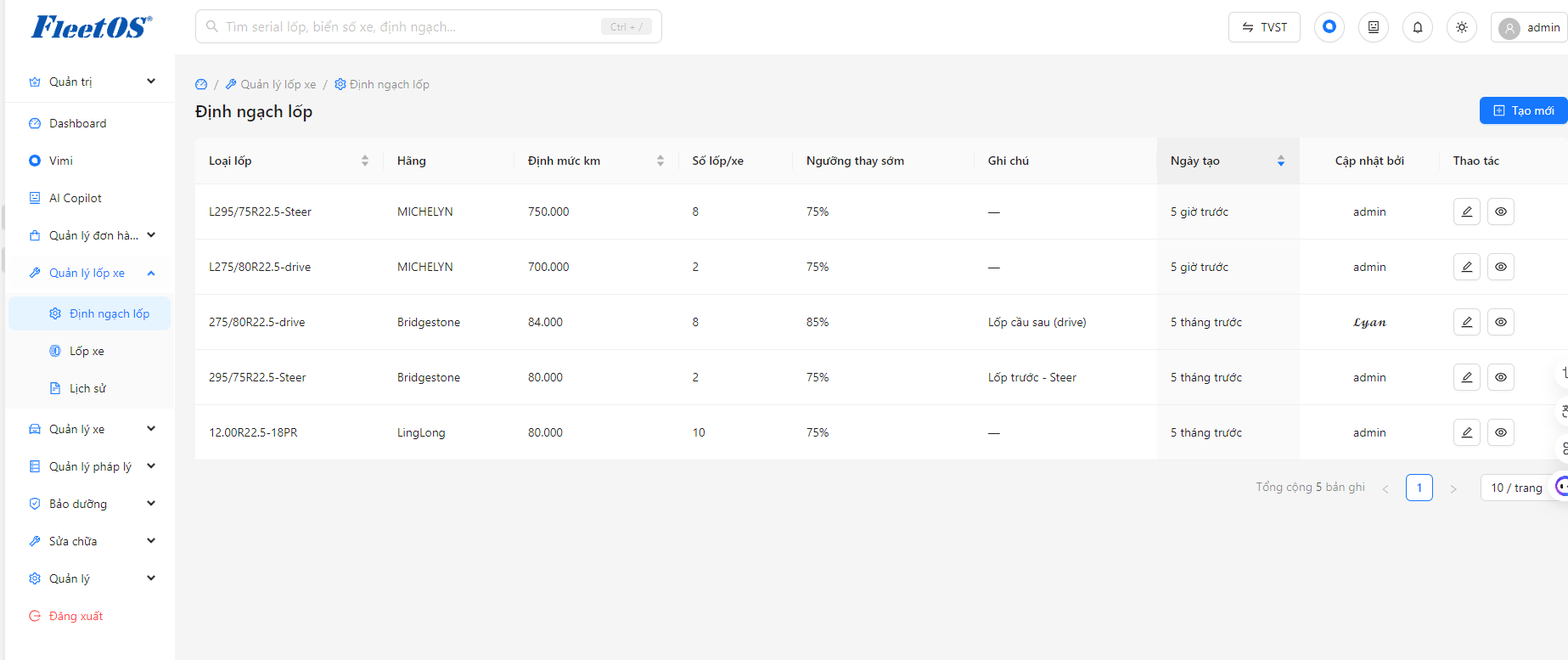
Task: Edit the 12.00R22.5-18PR LingLong row
Action: [1467, 432]
